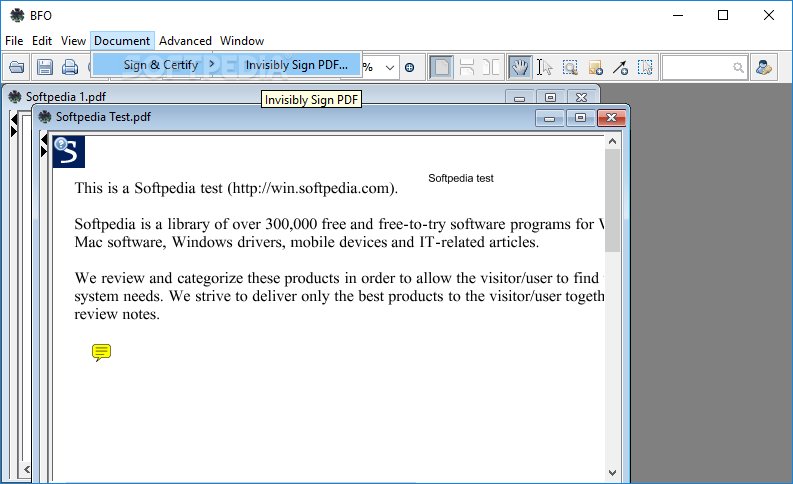Click the toolbar search field
The height and width of the screenshot is (484, 793).
pyautogui.click(x=703, y=67)
